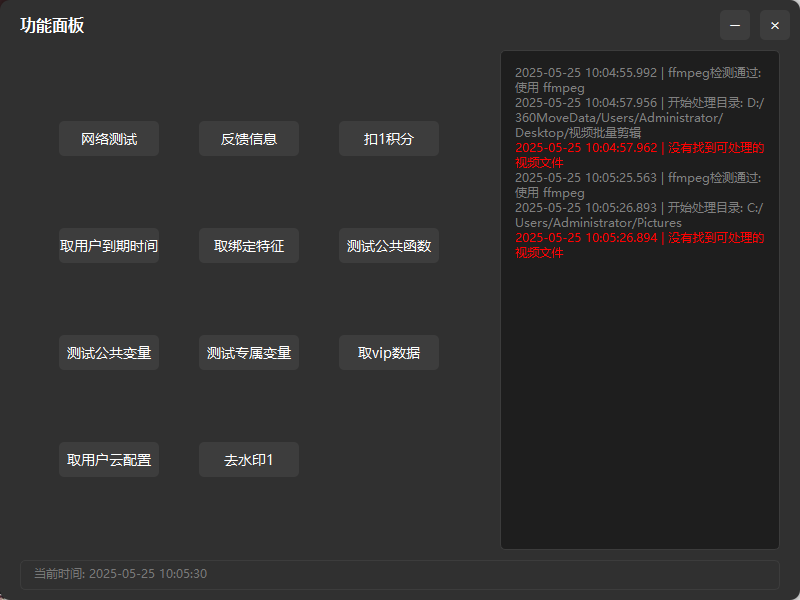Select the 10:05:25.563 ffmpeg检测通过 log entry

pyautogui.click(x=637, y=185)
